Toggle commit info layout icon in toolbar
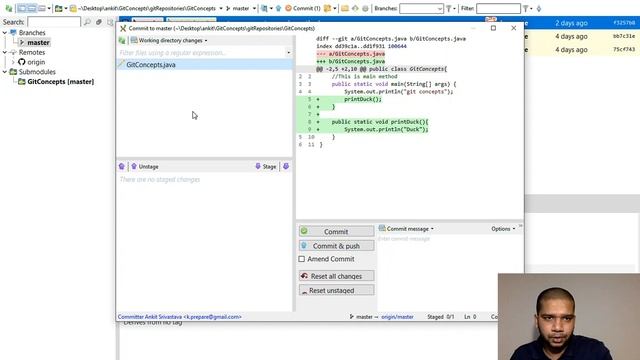This screenshot has width=640, height=360. tap(32, 8)
